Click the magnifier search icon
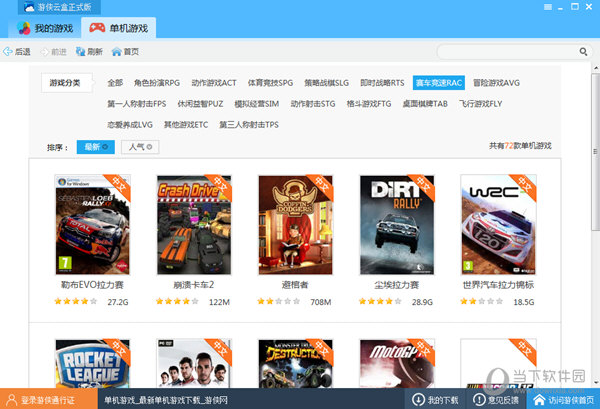The width and height of the screenshot is (600, 409). click(583, 51)
